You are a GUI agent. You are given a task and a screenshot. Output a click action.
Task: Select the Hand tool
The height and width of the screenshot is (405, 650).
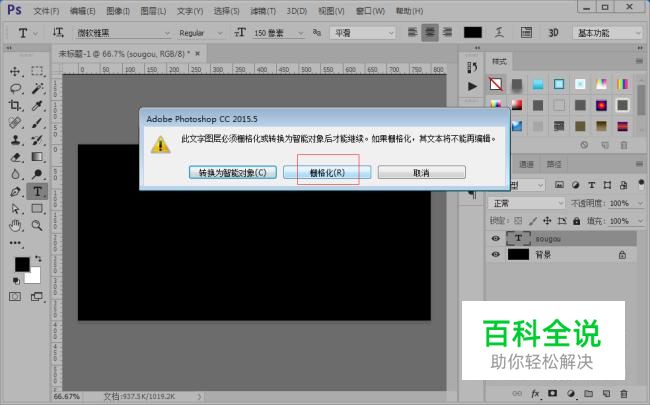pyautogui.click(x=15, y=226)
